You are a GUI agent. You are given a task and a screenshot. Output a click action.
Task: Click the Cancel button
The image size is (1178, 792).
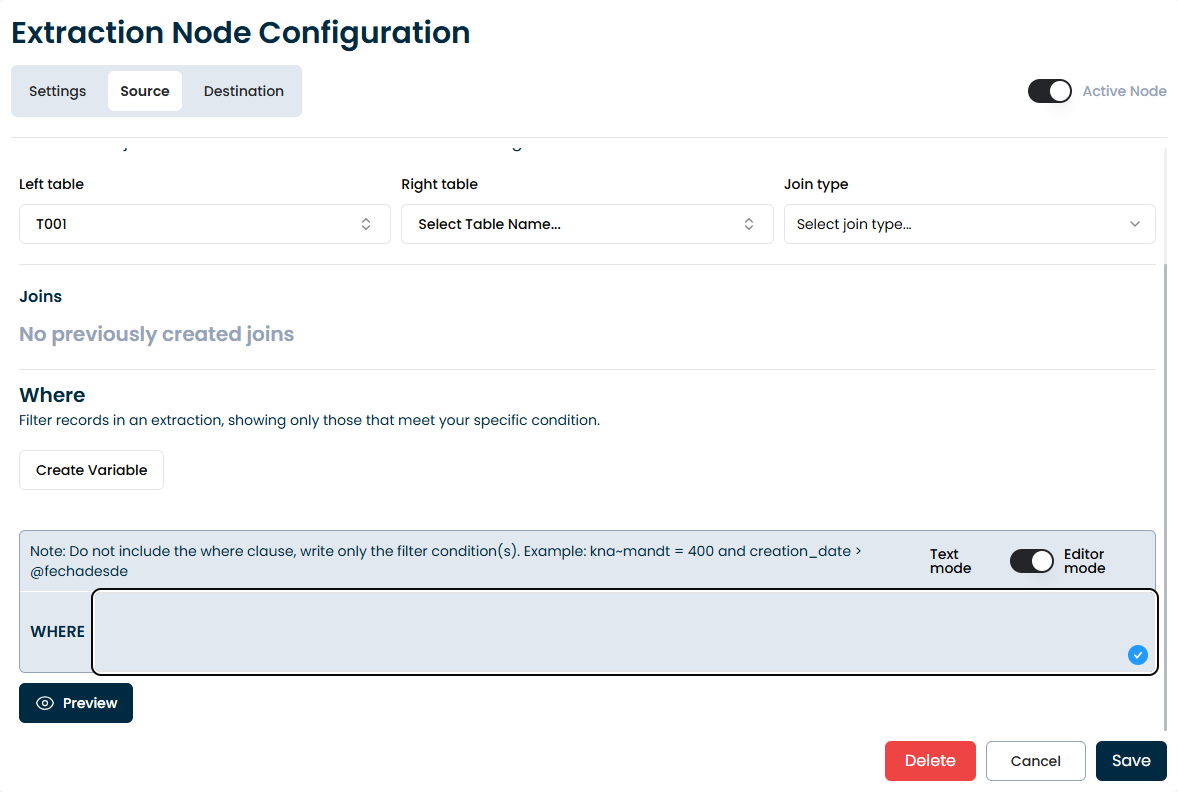[x=1035, y=761]
